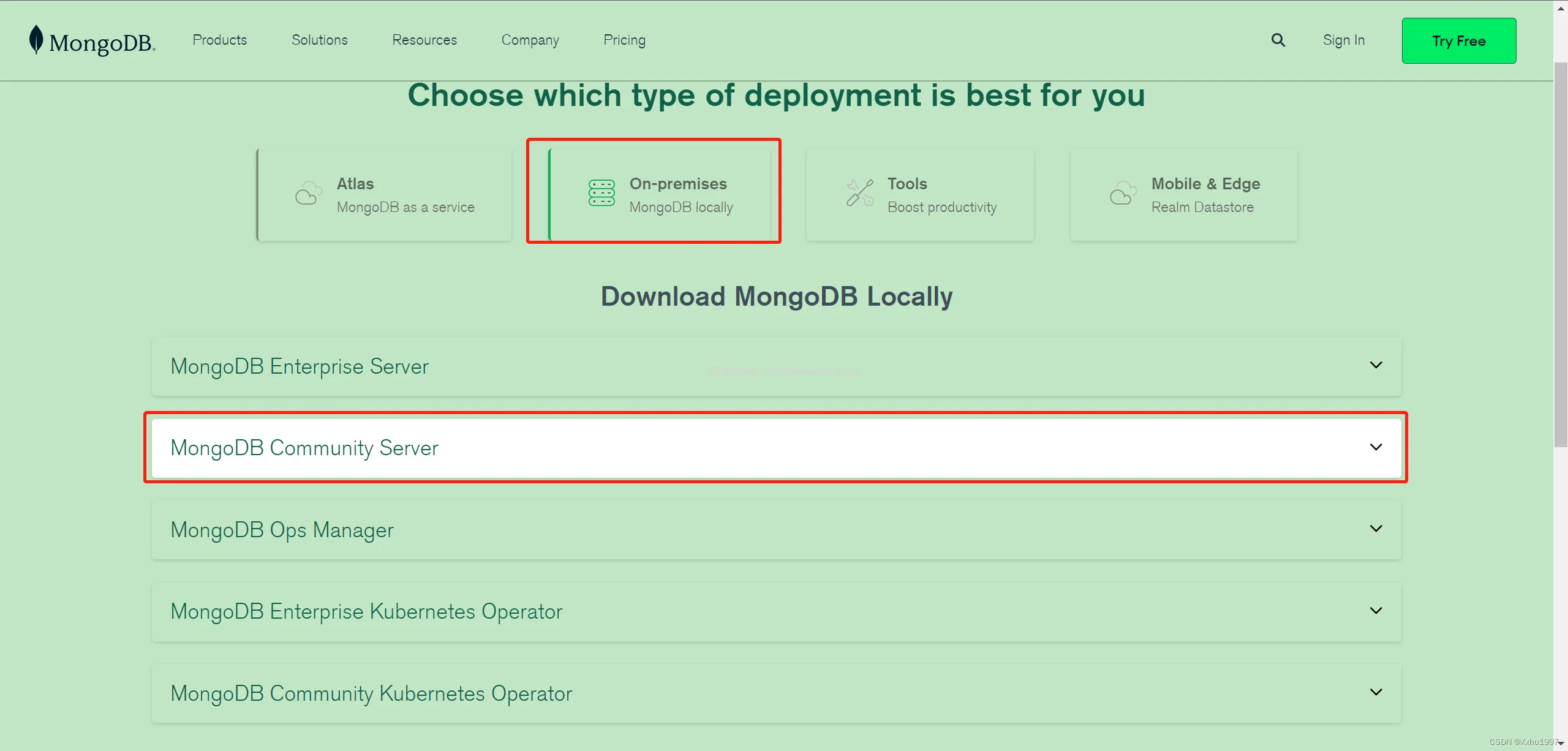Expand MongoDB Ops Manager chevron
Viewport: 1568px width, 751px height.
point(1376,529)
